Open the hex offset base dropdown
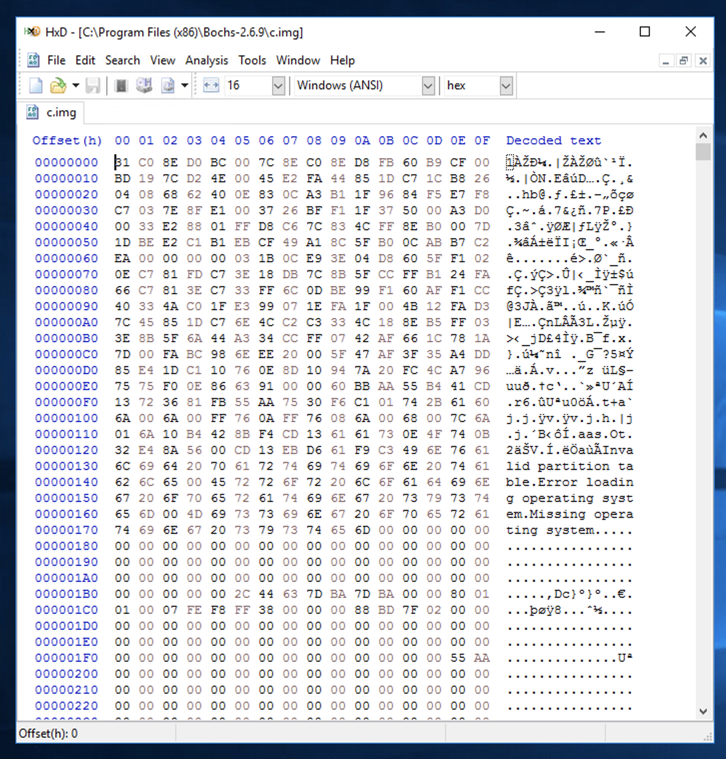The image size is (726, 759). tap(506, 86)
